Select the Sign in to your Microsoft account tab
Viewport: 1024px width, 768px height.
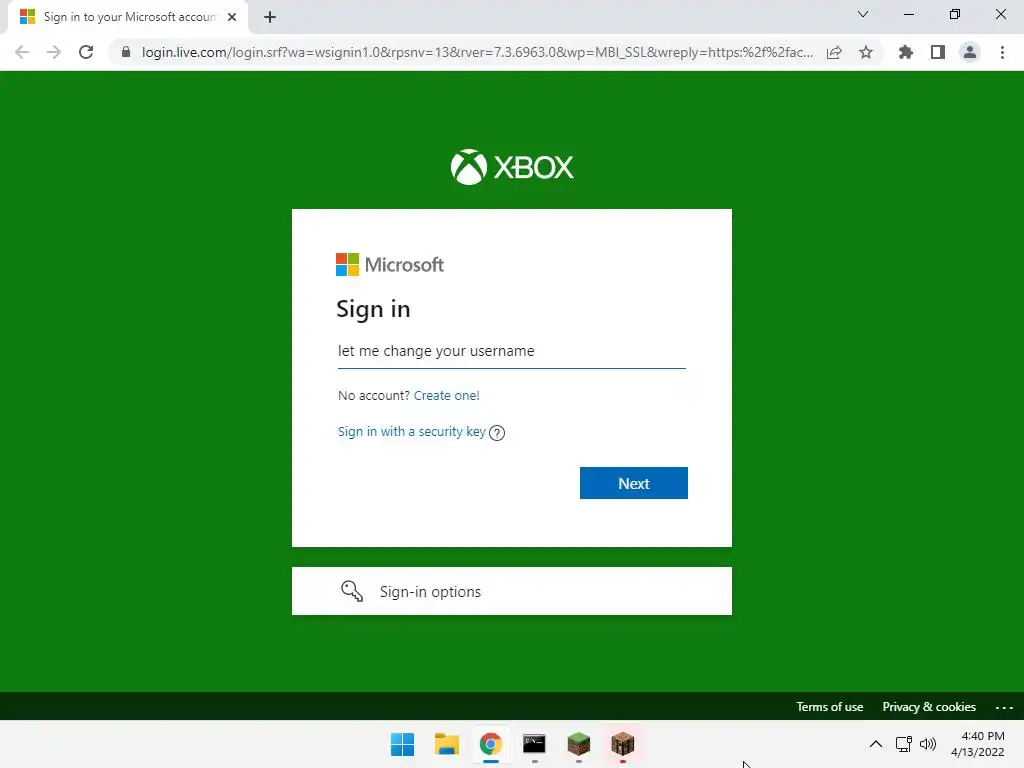pos(128,17)
